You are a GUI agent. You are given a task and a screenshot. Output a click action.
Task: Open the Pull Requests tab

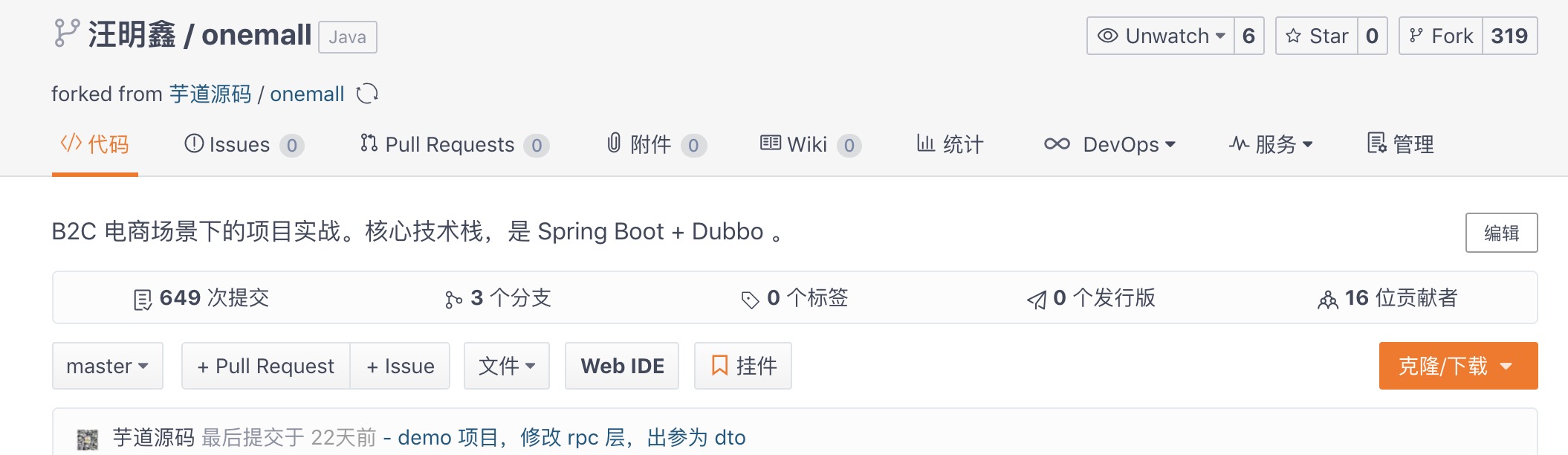[x=449, y=144]
